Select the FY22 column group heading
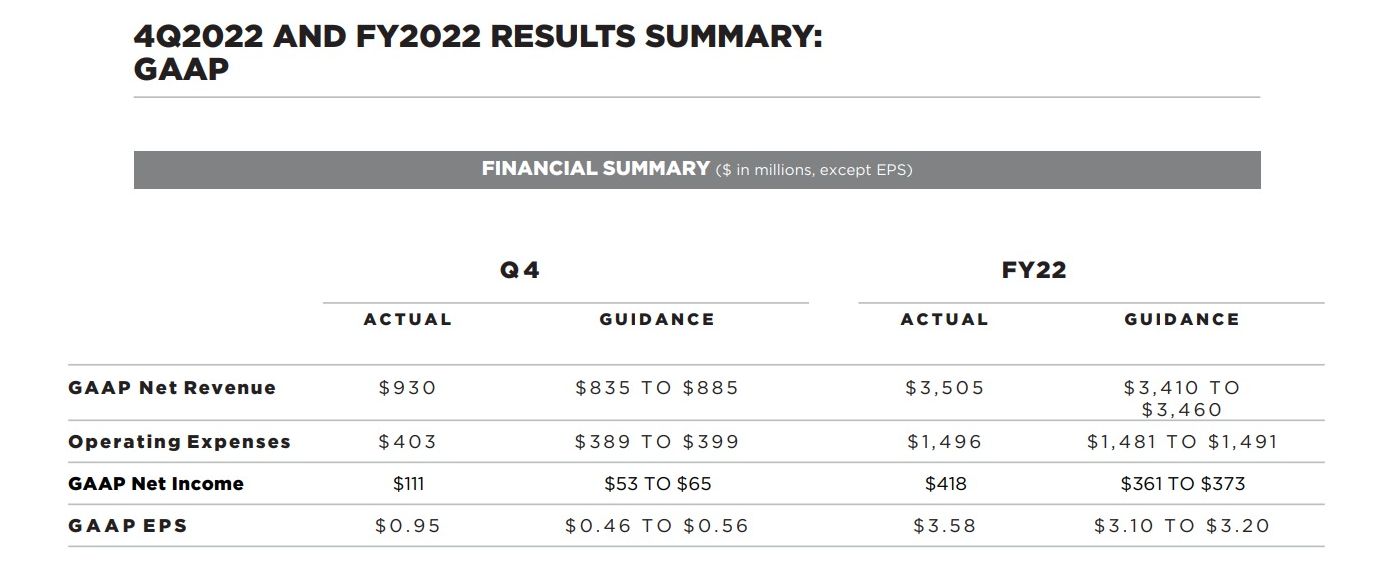The height and width of the screenshot is (585, 1393). pos(1034,270)
